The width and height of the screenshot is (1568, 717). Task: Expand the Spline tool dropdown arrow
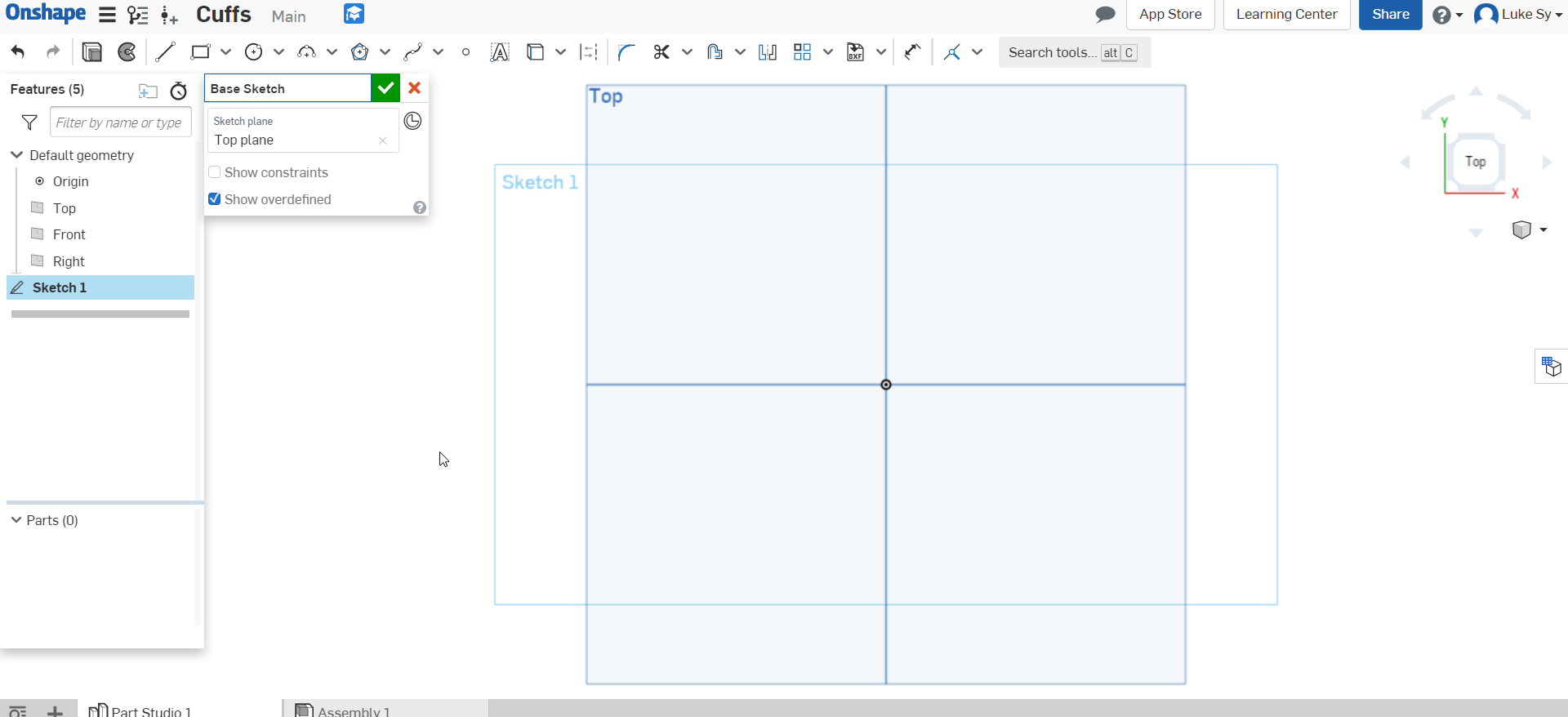click(439, 52)
